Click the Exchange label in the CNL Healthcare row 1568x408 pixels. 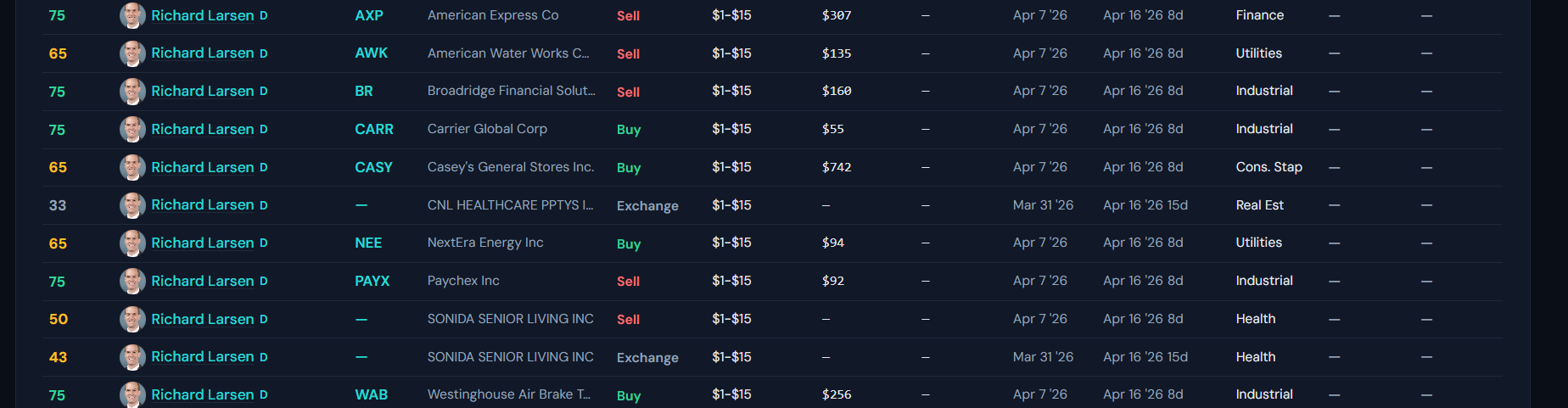647,205
